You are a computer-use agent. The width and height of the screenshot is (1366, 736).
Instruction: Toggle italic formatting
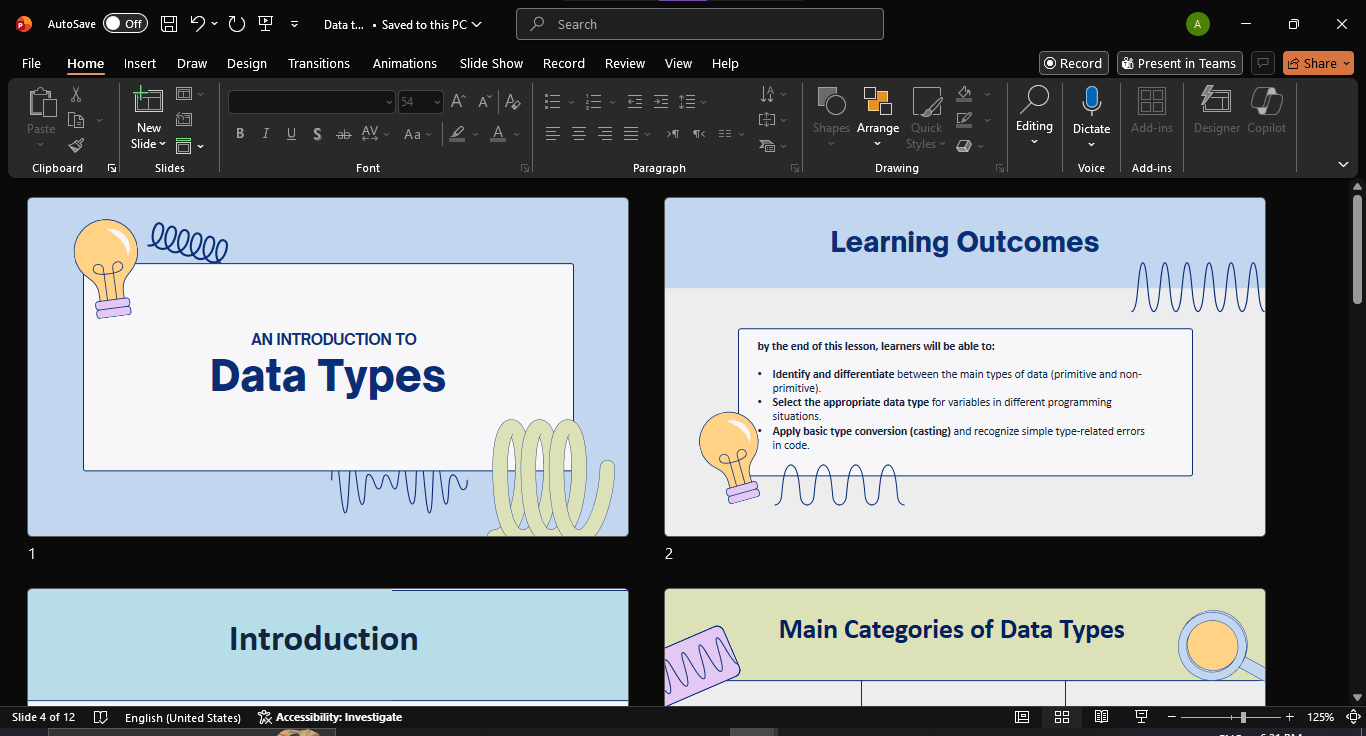pos(265,133)
